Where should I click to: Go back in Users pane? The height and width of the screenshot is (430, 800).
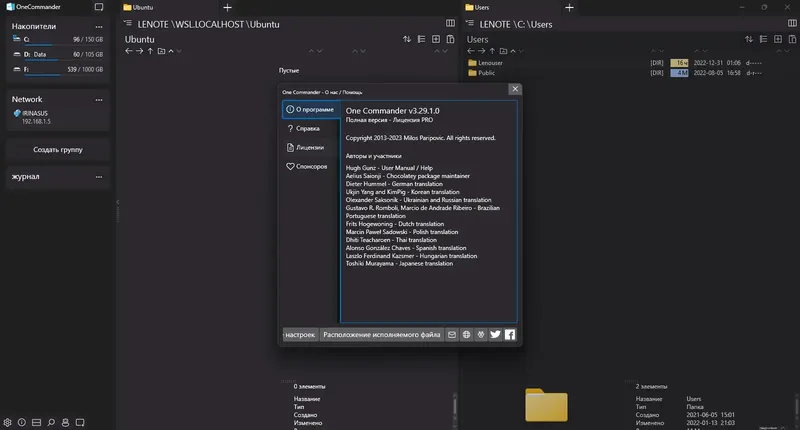[x=470, y=51]
